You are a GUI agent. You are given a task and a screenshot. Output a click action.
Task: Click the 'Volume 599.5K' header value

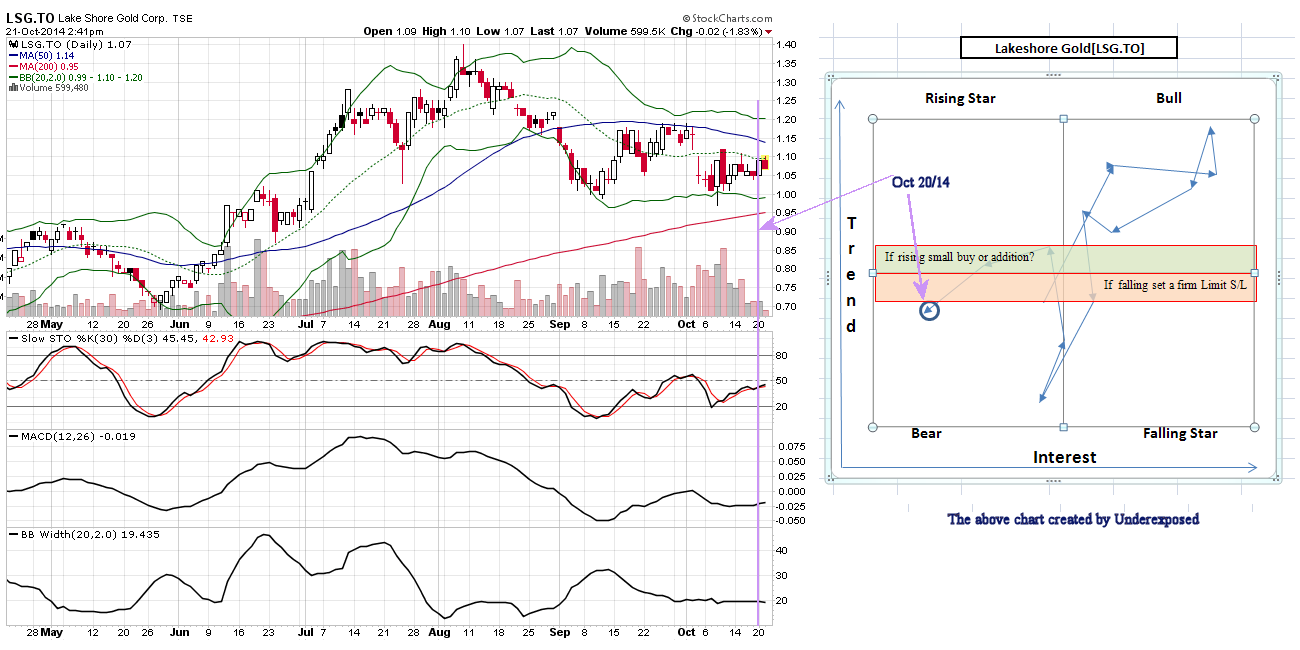pos(626,31)
